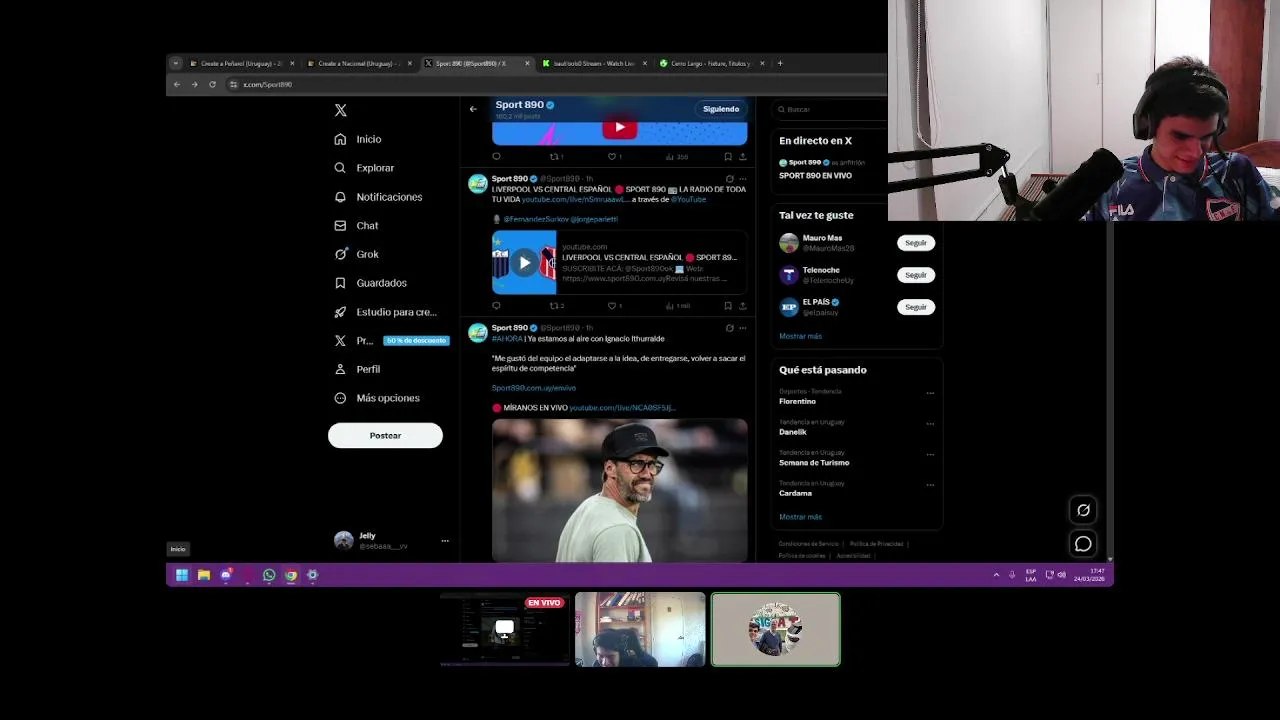Click Mostrar más under Tal vez te guste
The image size is (1280, 720).
(x=800, y=336)
